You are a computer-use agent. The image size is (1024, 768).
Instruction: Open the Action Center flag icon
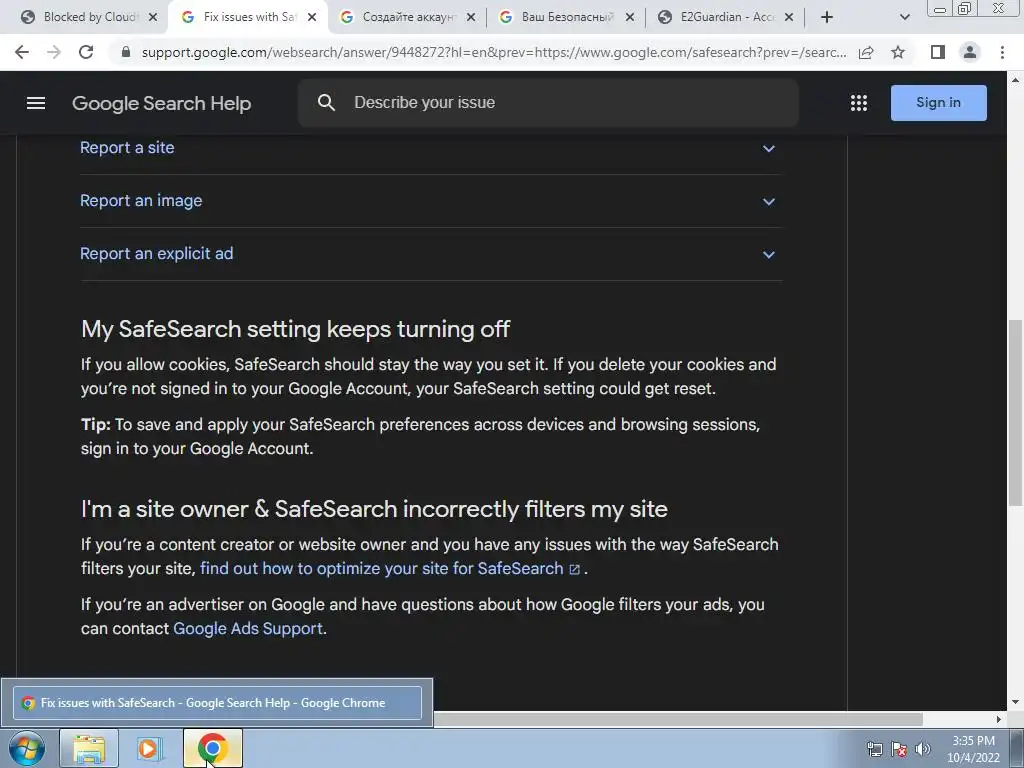(x=899, y=749)
